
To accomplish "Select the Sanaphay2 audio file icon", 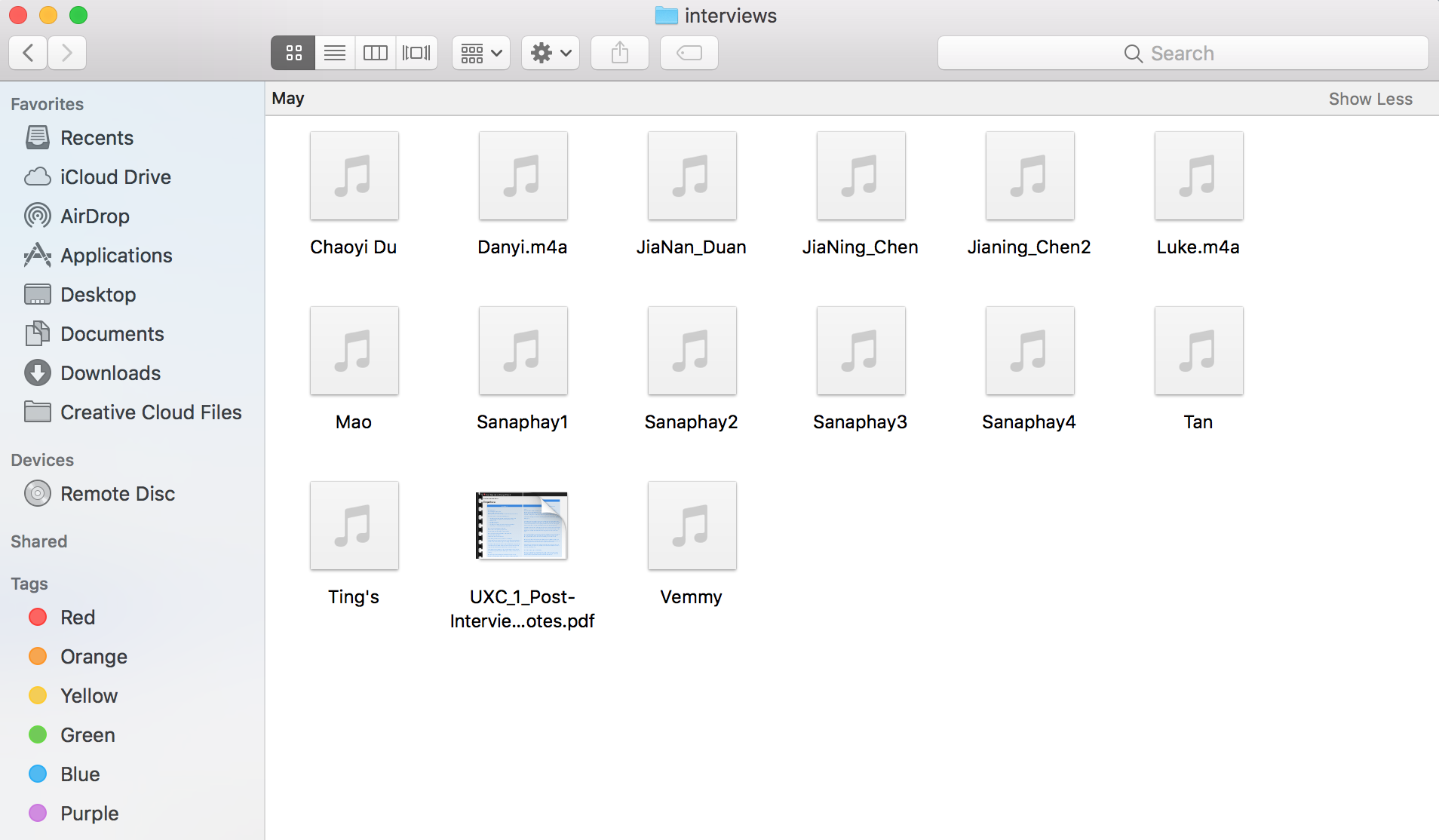I will click(x=692, y=351).
